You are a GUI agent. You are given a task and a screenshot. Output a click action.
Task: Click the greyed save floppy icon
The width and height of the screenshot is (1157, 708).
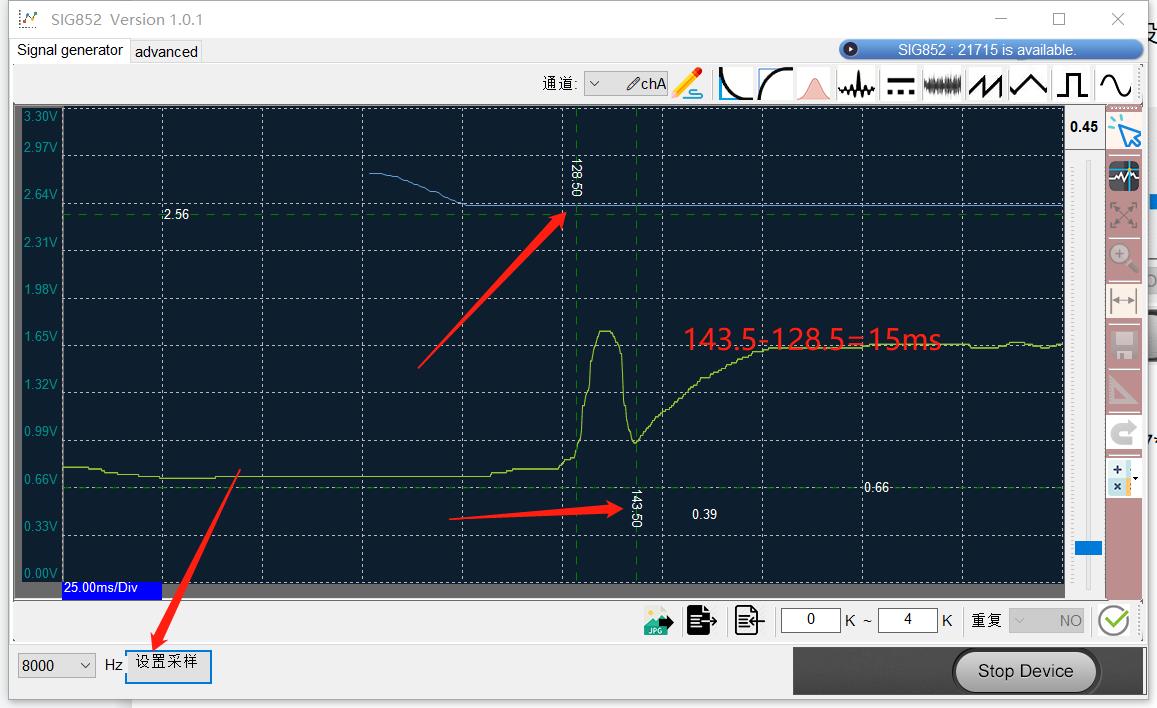[1123, 344]
